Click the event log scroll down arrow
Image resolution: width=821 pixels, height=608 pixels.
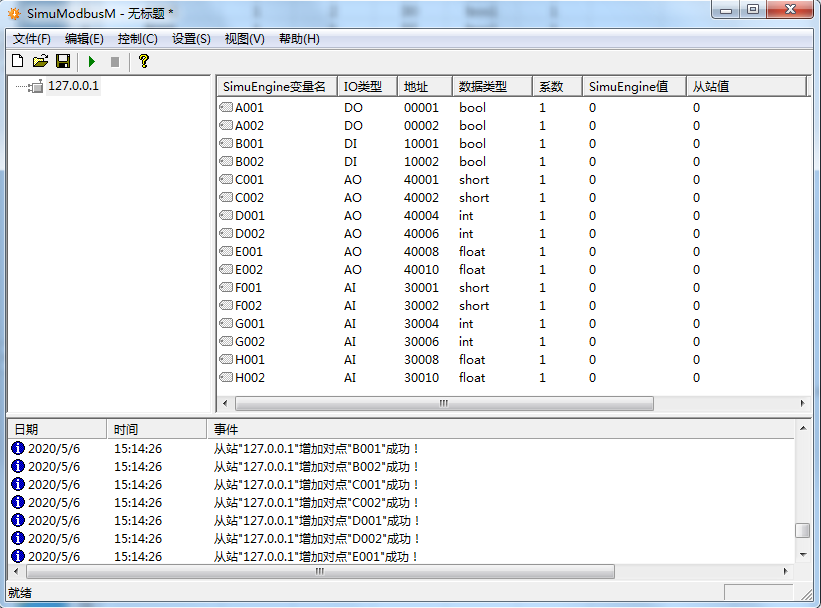[x=802, y=554]
